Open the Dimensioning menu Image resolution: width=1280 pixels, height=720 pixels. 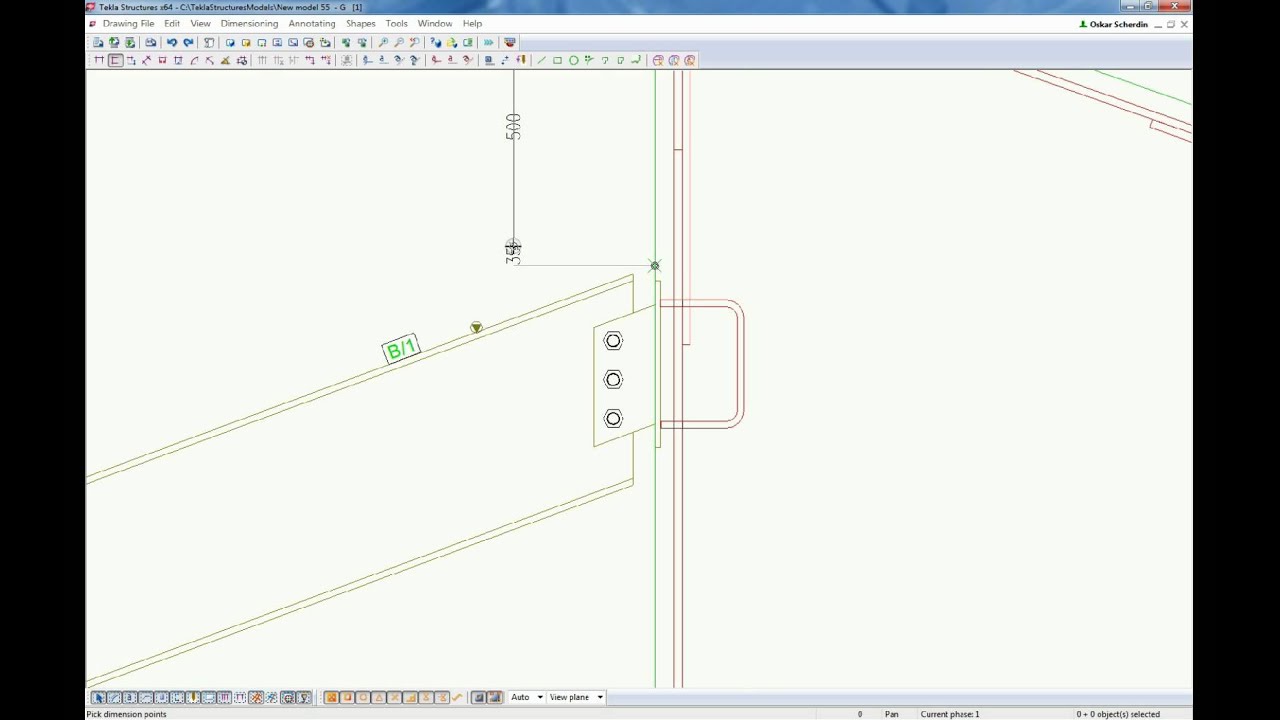(x=249, y=23)
